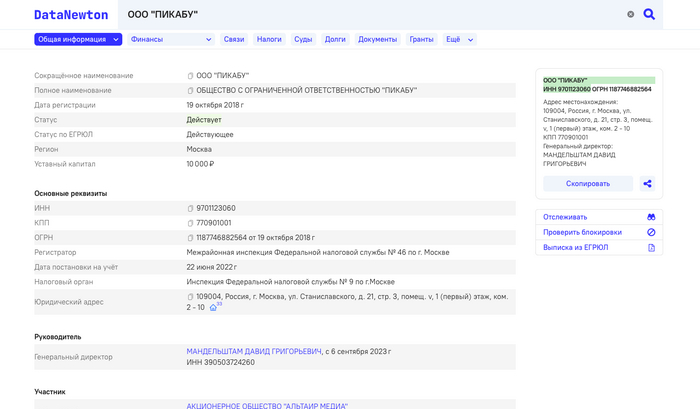
Task: Open the house icon next to the address
Action: point(213,307)
